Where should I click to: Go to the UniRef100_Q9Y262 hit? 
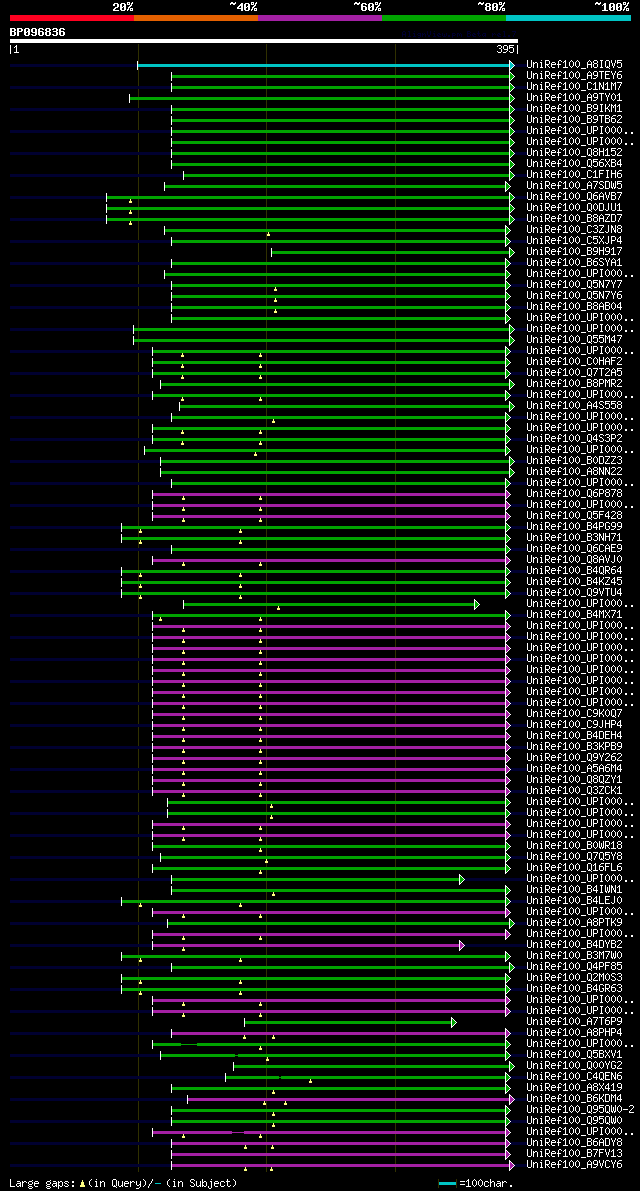click(574, 759)
